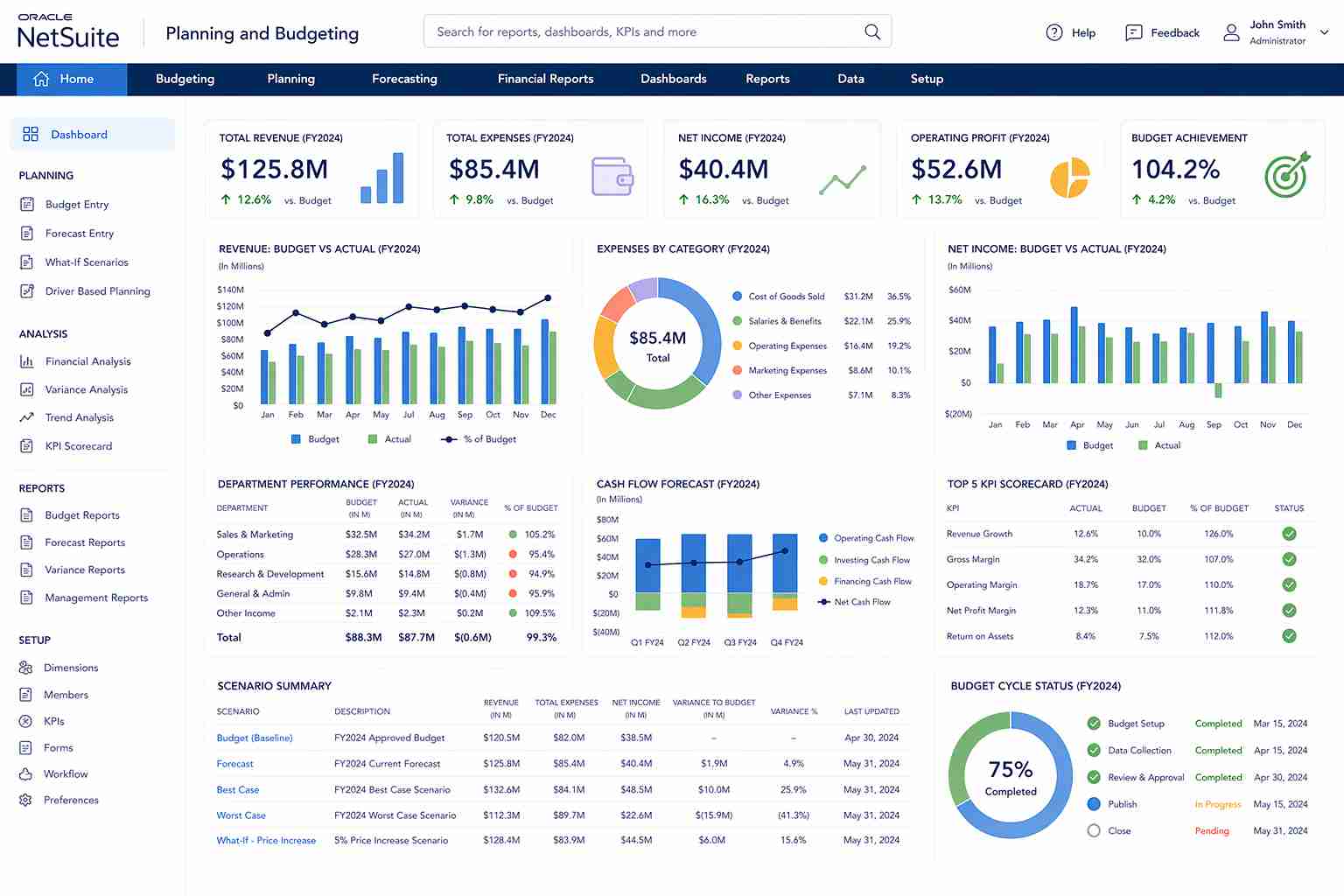The height and width of the screenshot is (896, 1344).
Task: Click Budget Reports document icon
Action: point(26,514)
